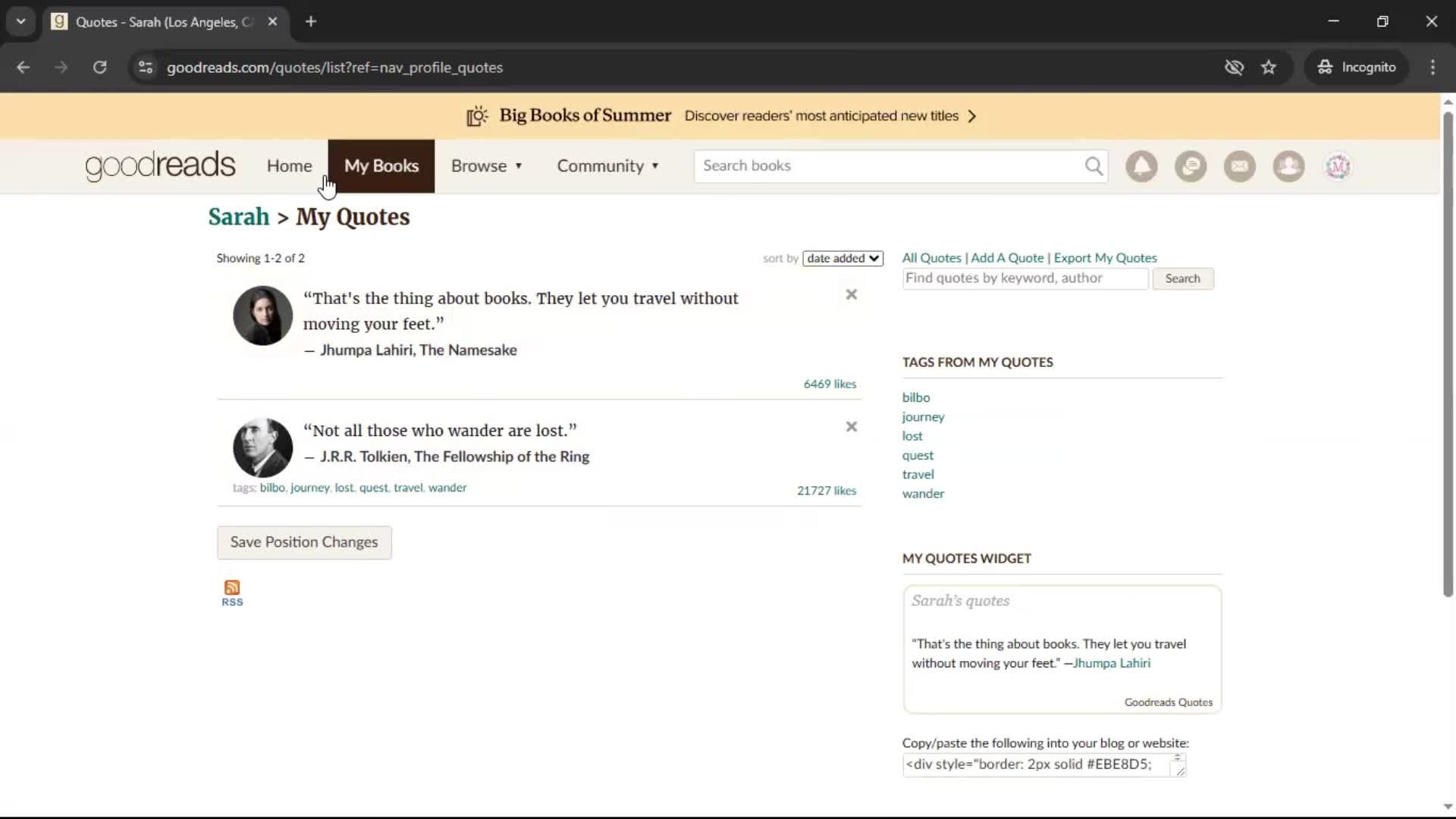Click Save Position Changes
The width and height of the screenshot is (1456, 819).
304,542
